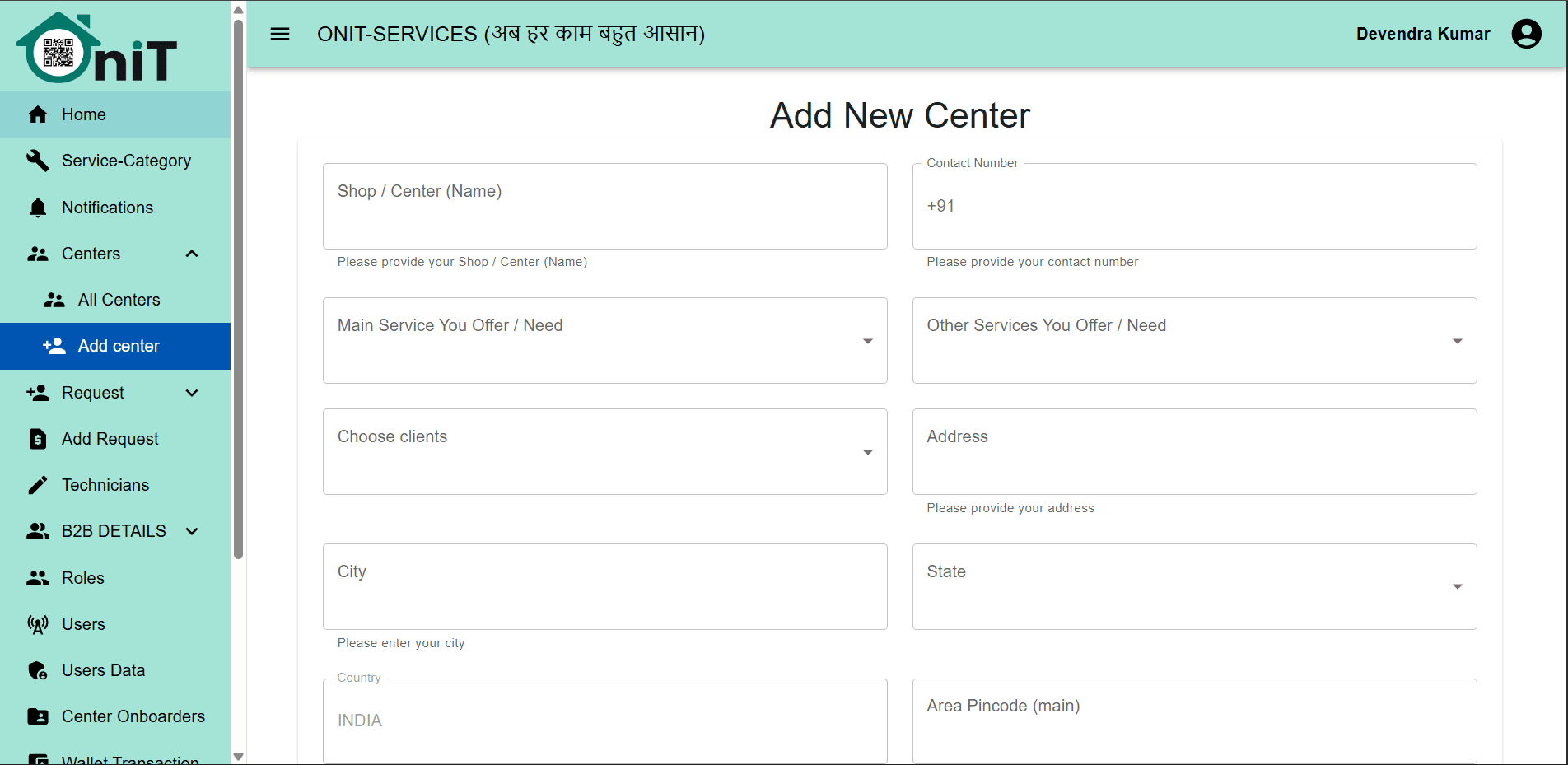This screenshot has width=1568, height=765.
Task: Click the ONIT-SERVICES header title
Action: [x=511, y=34]
